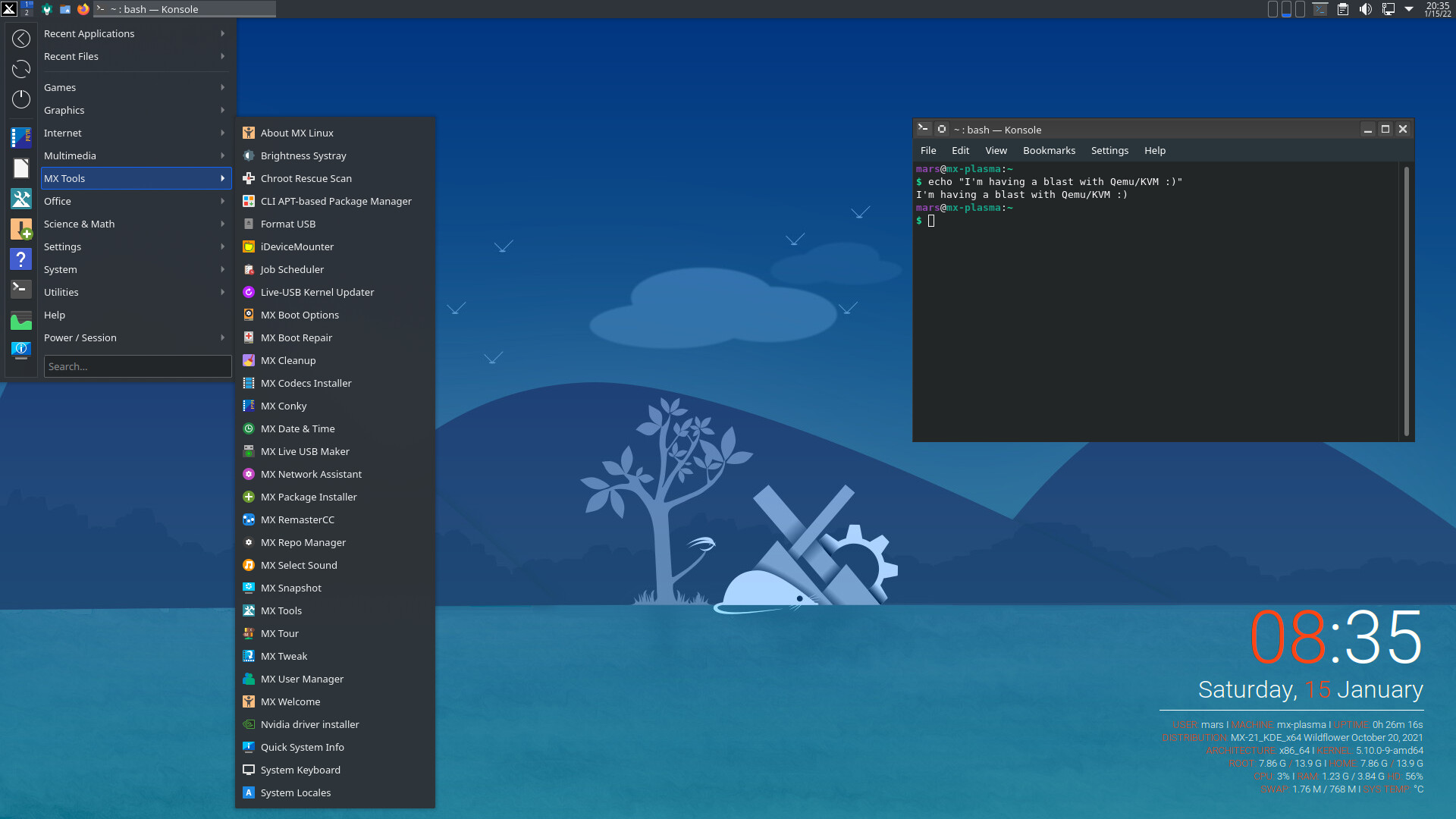Open MX Welcome
This screenshot has width=1456, height=819.
coord(334,701)
